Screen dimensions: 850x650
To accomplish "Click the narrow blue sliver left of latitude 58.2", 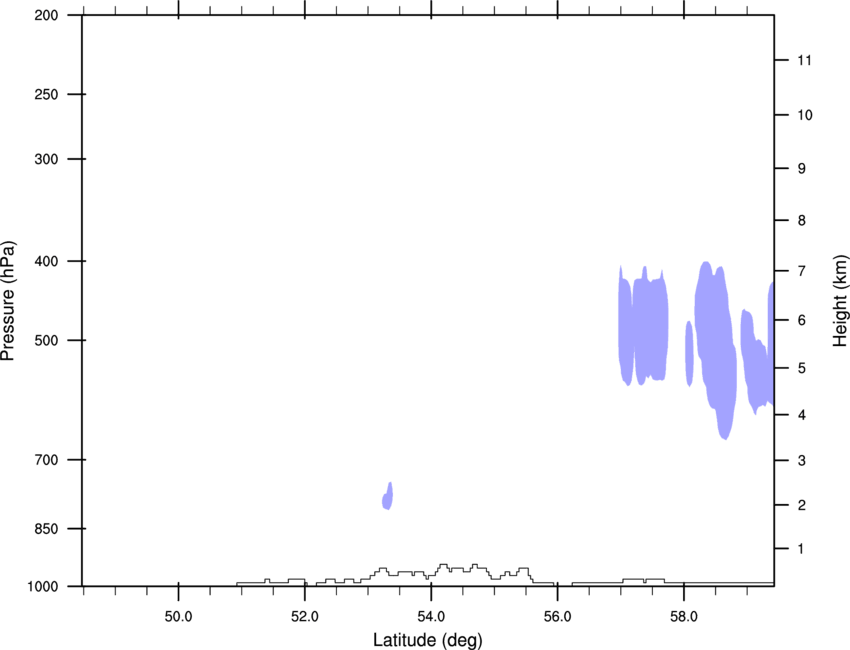I will coord(689,353).
